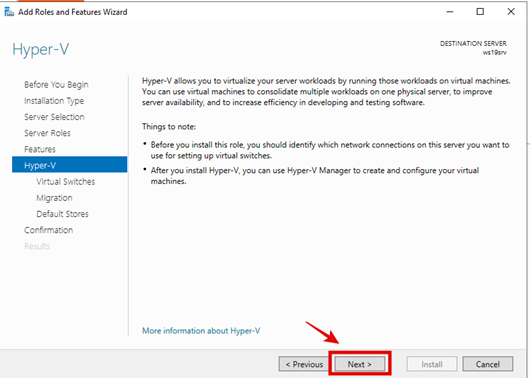Open the Default Stores sub-step
This screenshot has width=530, height=378.
pos(63,214)
